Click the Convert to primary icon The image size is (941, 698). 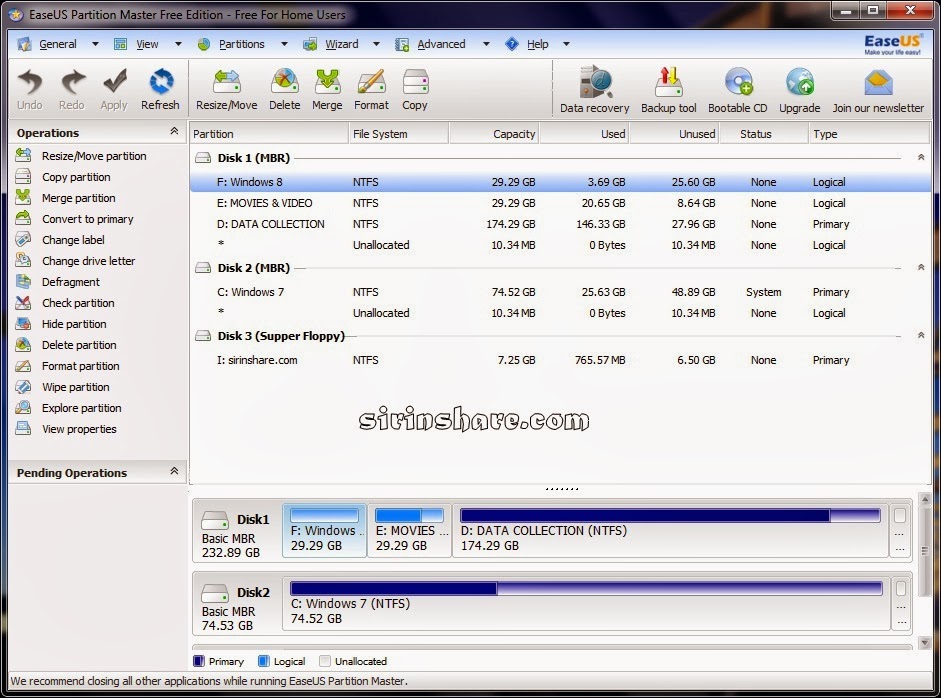(x=23, y=218)
